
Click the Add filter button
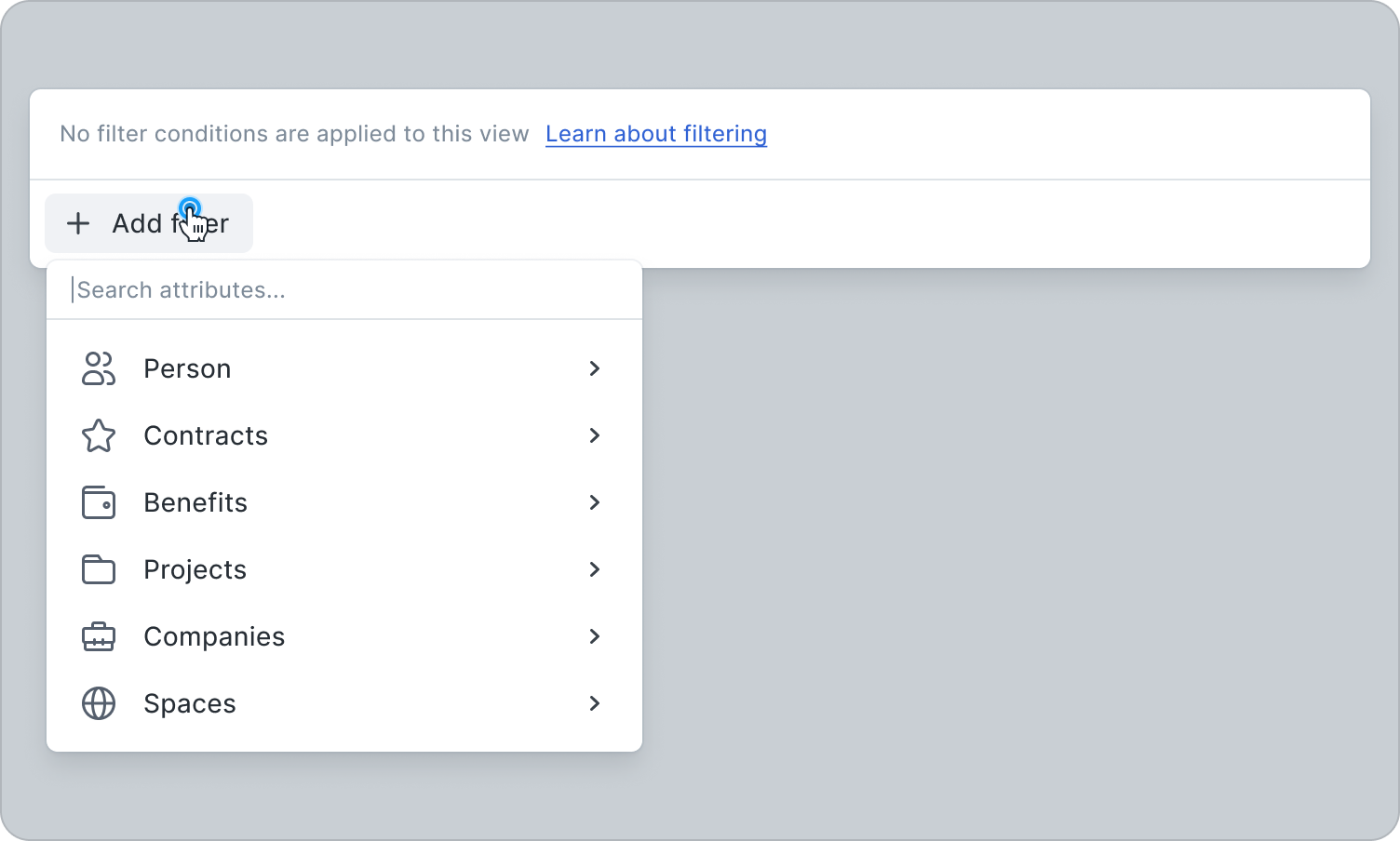point(148,223)
